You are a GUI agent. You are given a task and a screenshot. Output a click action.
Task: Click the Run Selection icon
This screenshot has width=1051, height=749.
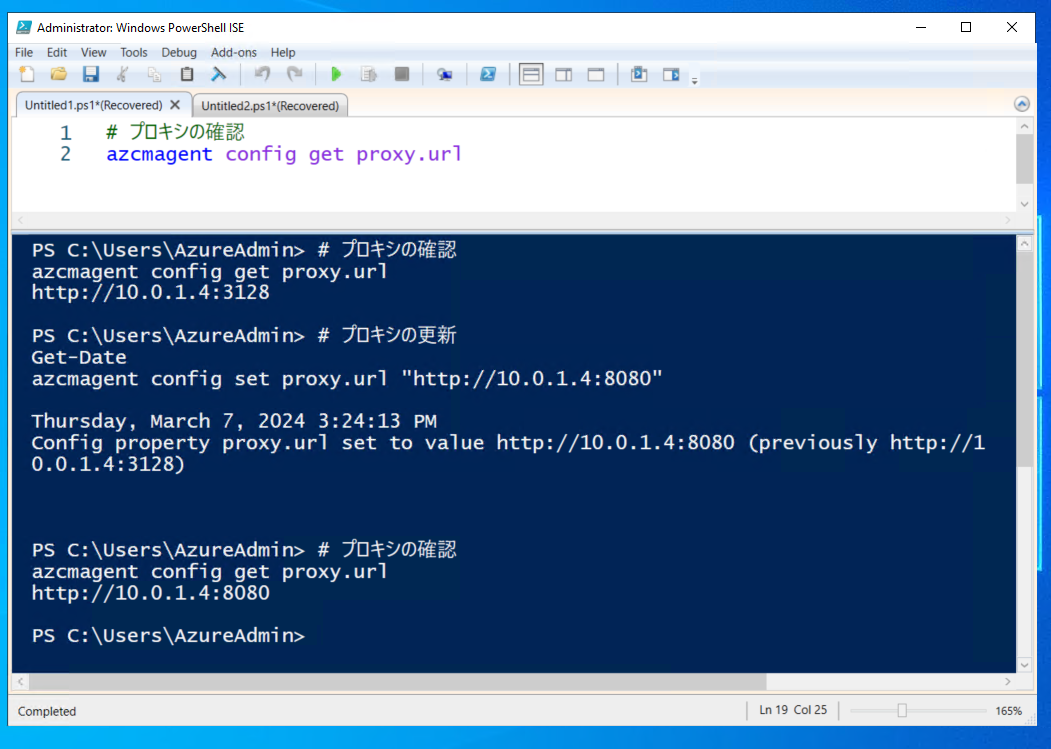pyautogui.click(x=369, y=74)
